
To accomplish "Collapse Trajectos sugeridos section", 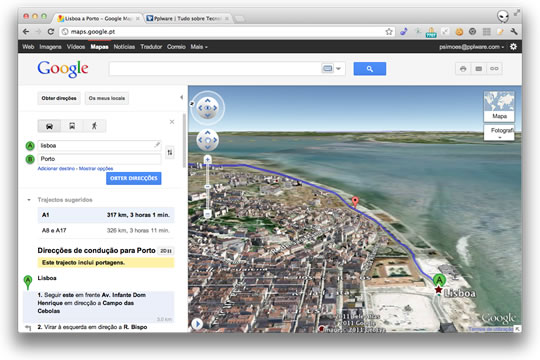I will pyautogui.click(x=29, y=200).
